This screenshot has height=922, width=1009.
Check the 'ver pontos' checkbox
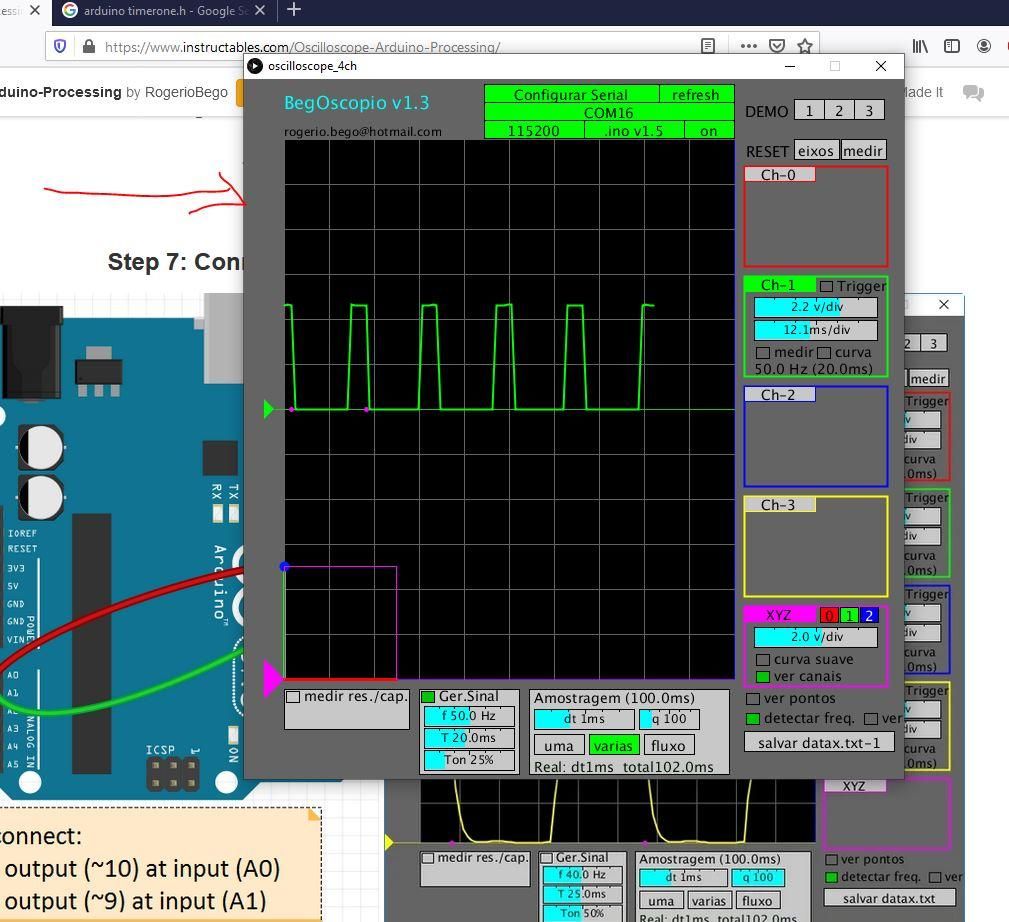[x=753, y=699]
